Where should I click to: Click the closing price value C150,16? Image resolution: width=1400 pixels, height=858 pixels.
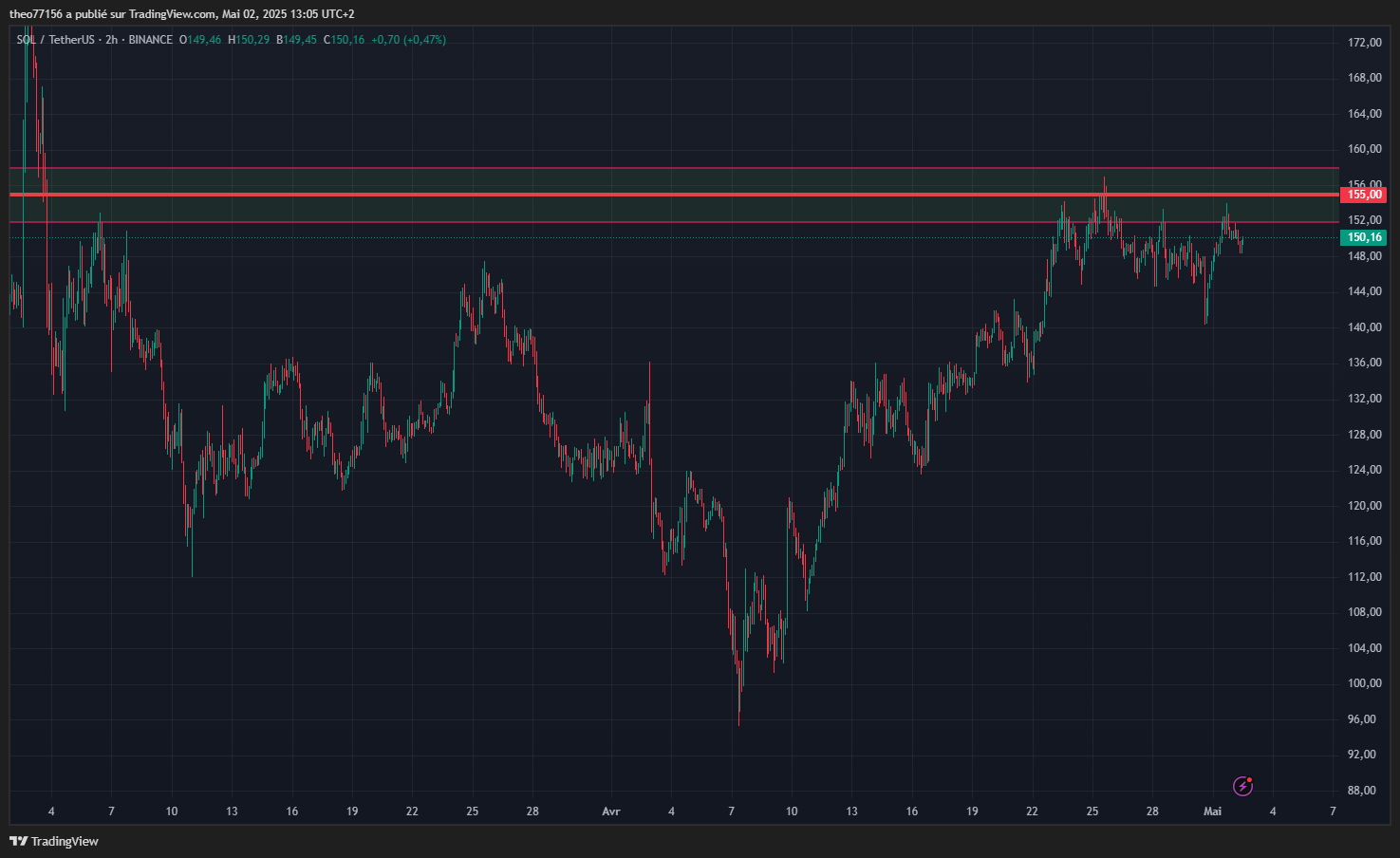pos(344,40)
